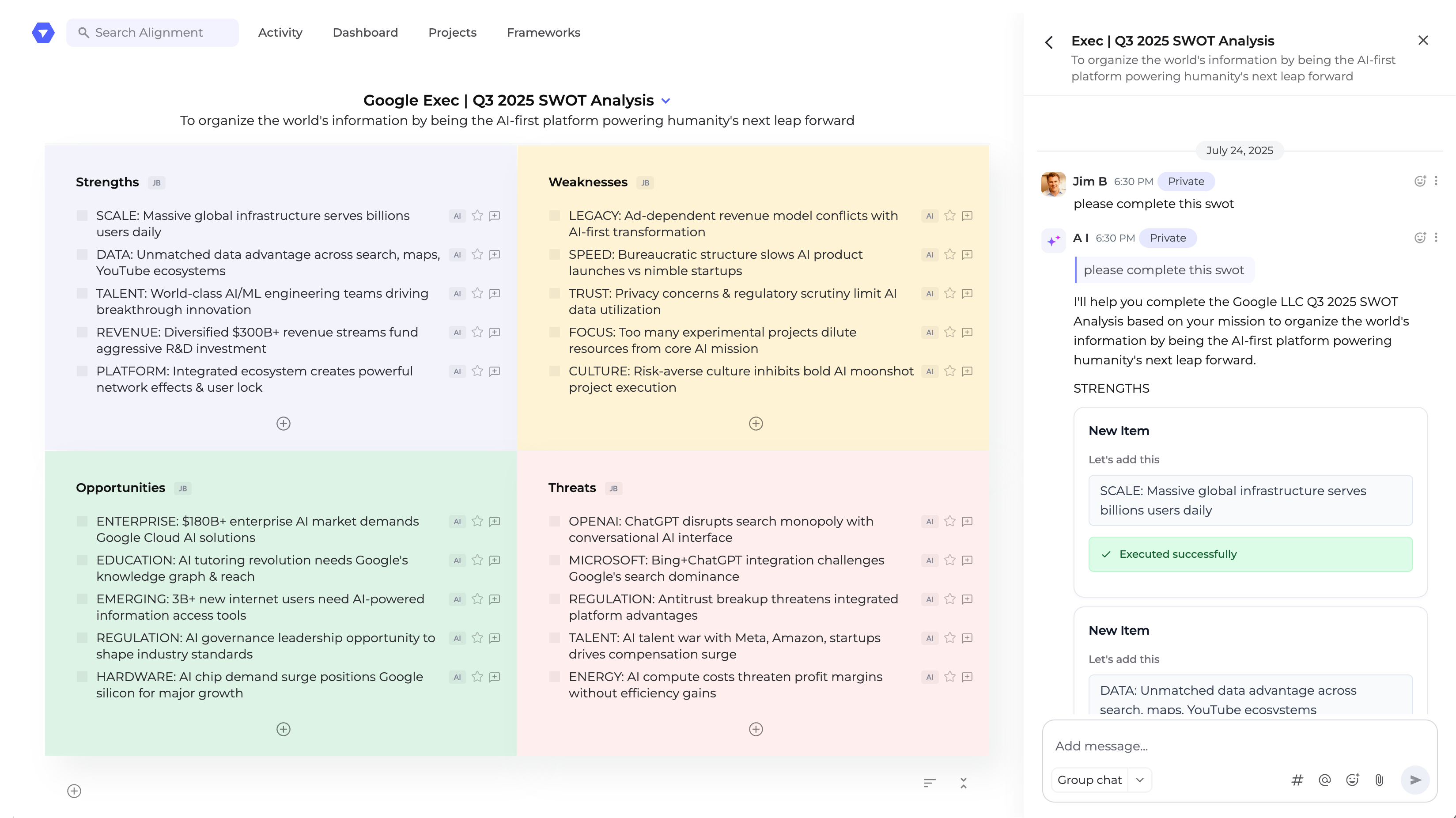This screenshot has width=1456, height=818.
Task: Collapse the canvas with the double-chevron control
Action: click(x=964, y=783)
